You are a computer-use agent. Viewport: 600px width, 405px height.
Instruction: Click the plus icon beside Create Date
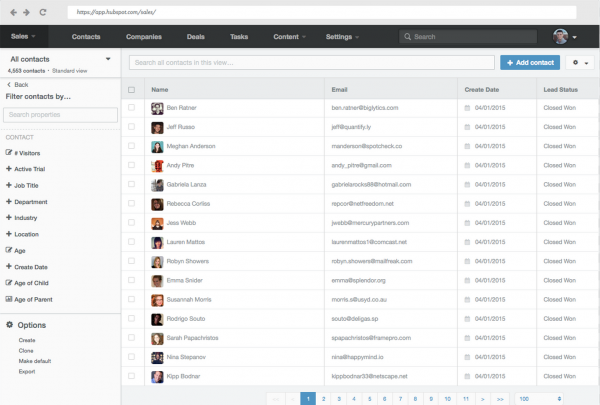click(x=9, y=266)
